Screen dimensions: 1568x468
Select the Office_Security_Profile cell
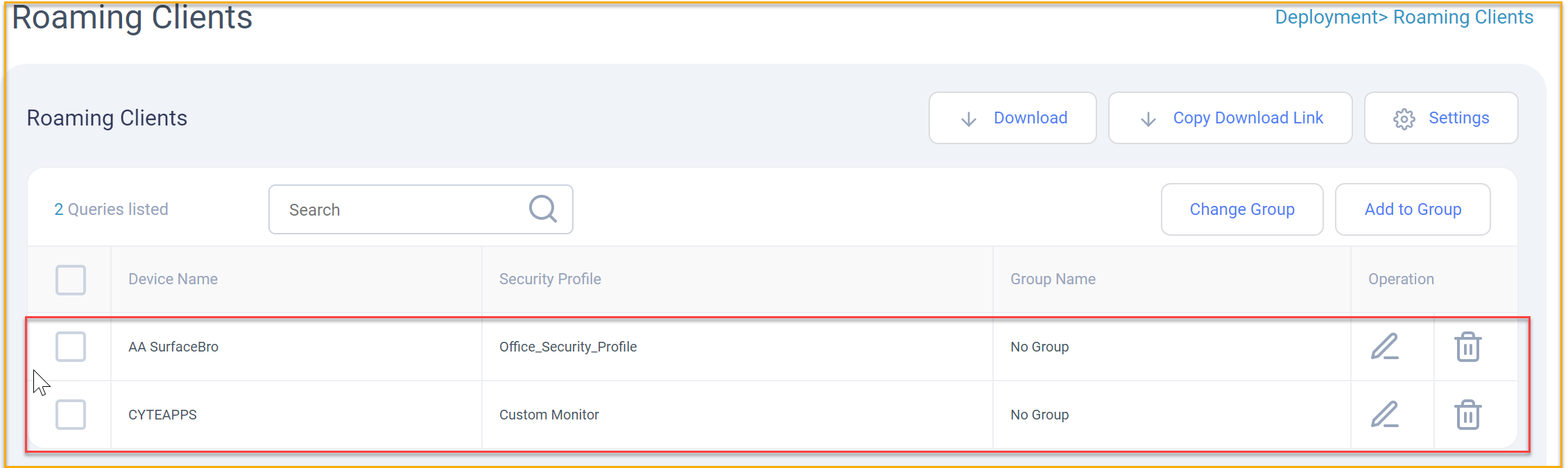pos(568,347)
